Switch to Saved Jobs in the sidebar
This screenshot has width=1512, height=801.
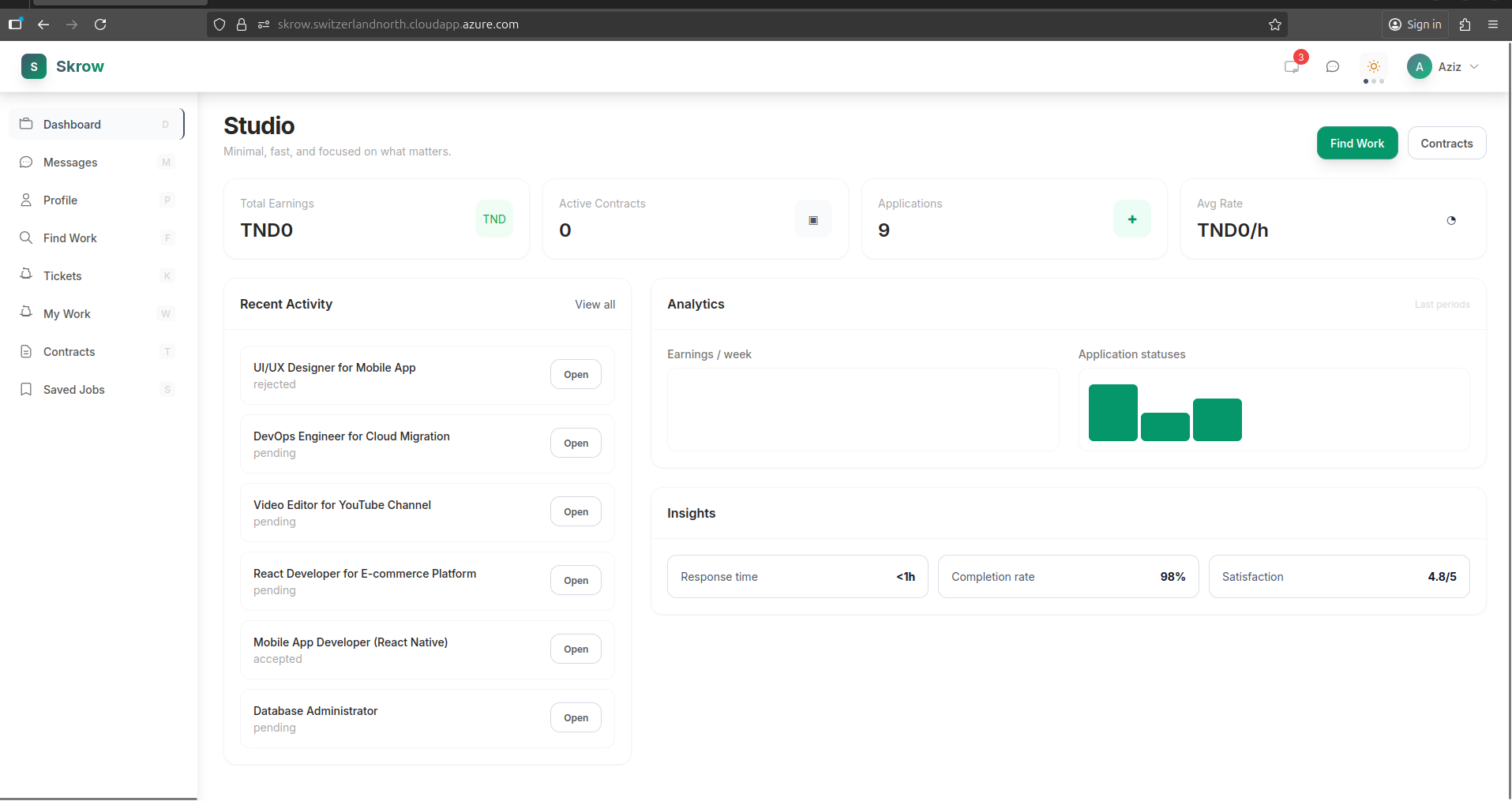(73, 389)
